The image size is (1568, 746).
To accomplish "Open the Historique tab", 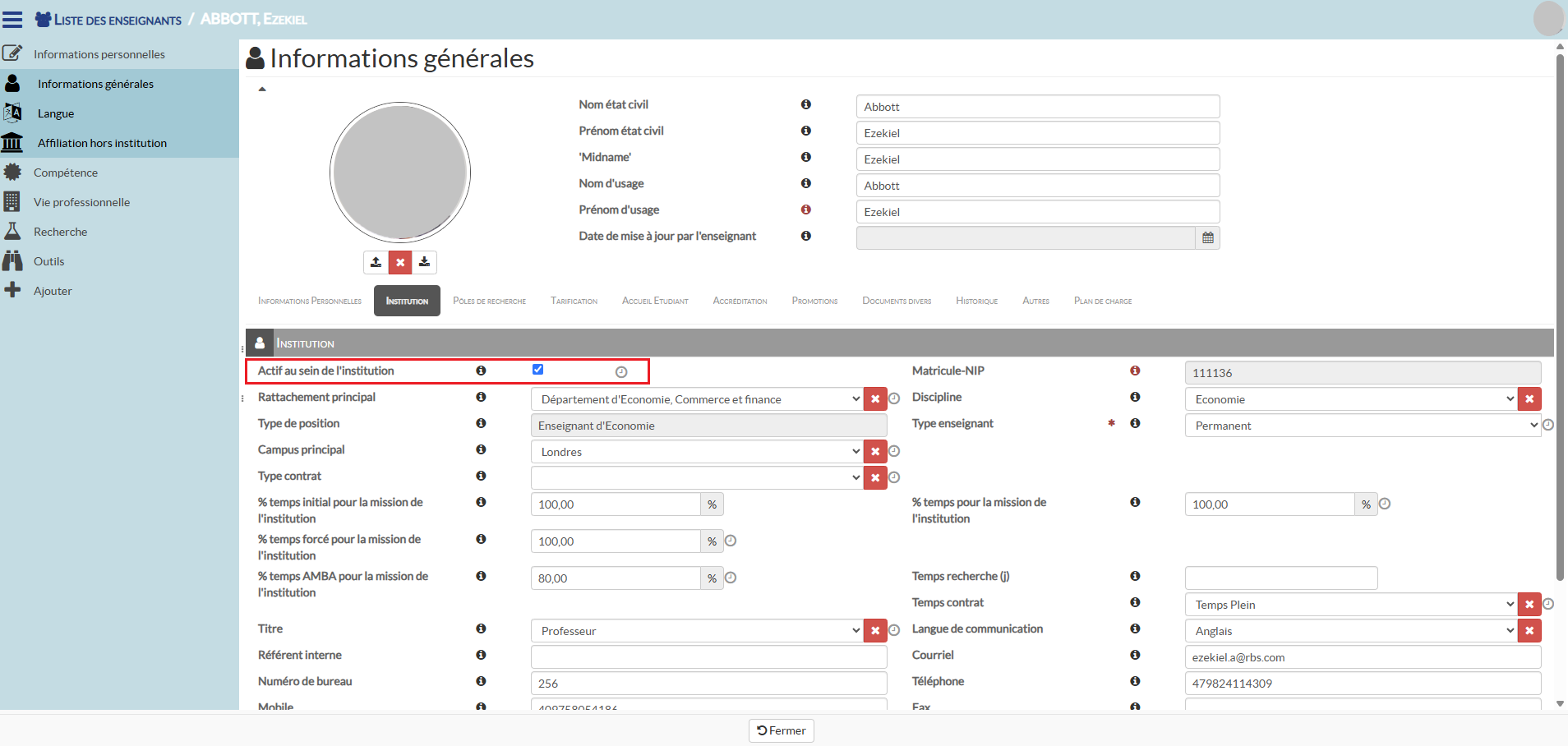I will click(x=976, y=301).
